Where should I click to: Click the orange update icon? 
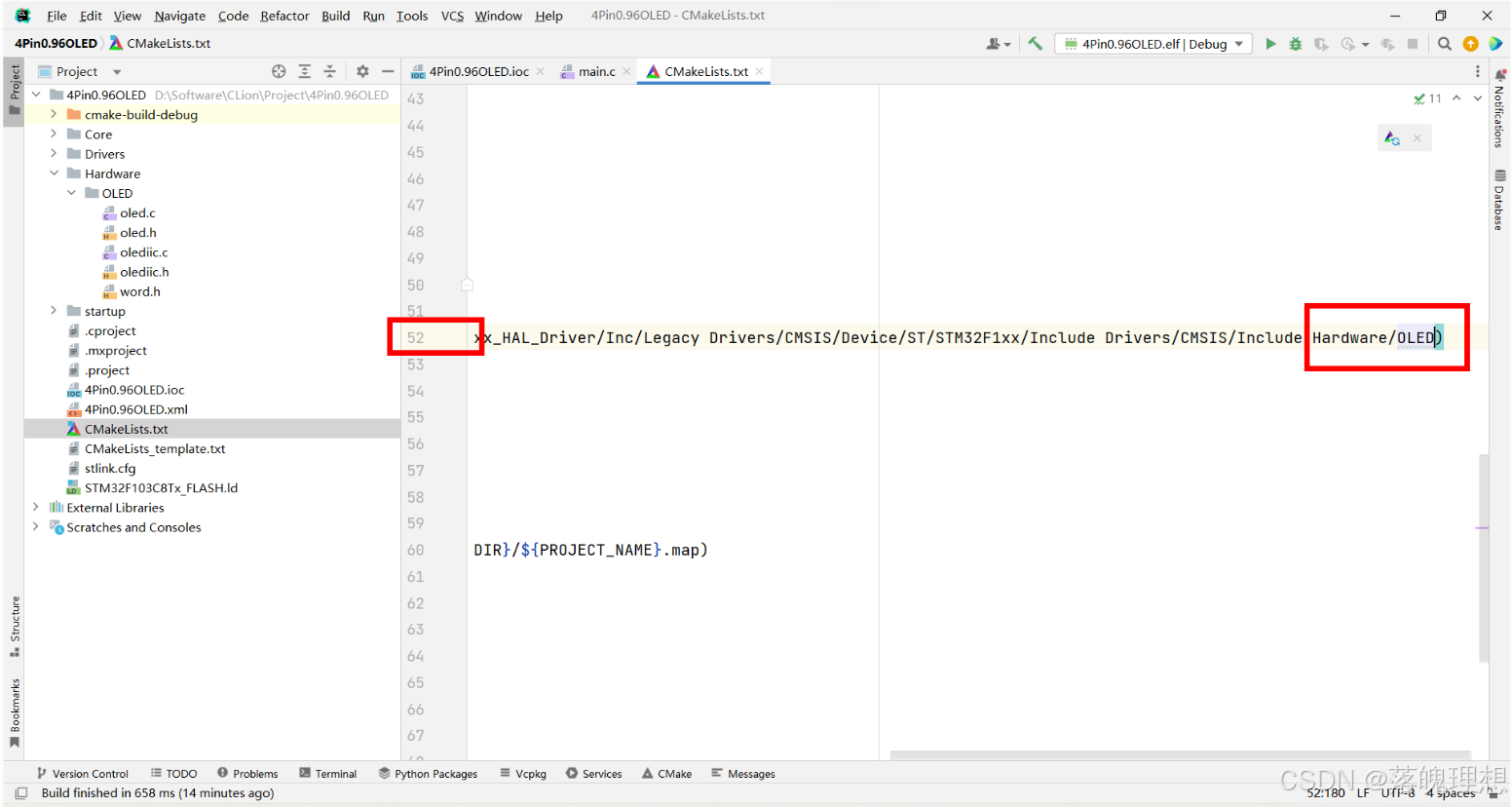[x=1470, y=44]
